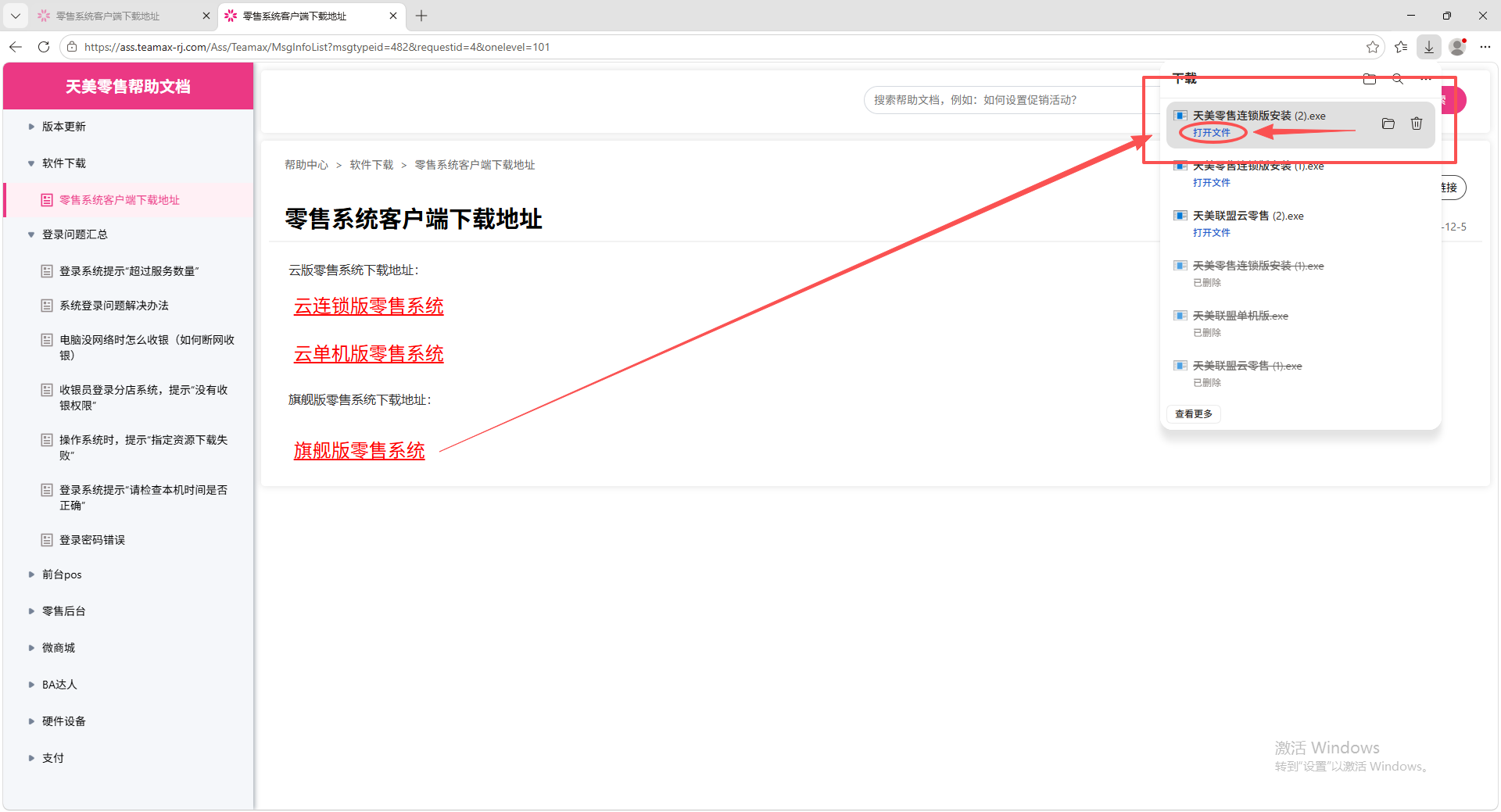
Task: Collapse the 软件下载 section
Action: pos(64,163)
